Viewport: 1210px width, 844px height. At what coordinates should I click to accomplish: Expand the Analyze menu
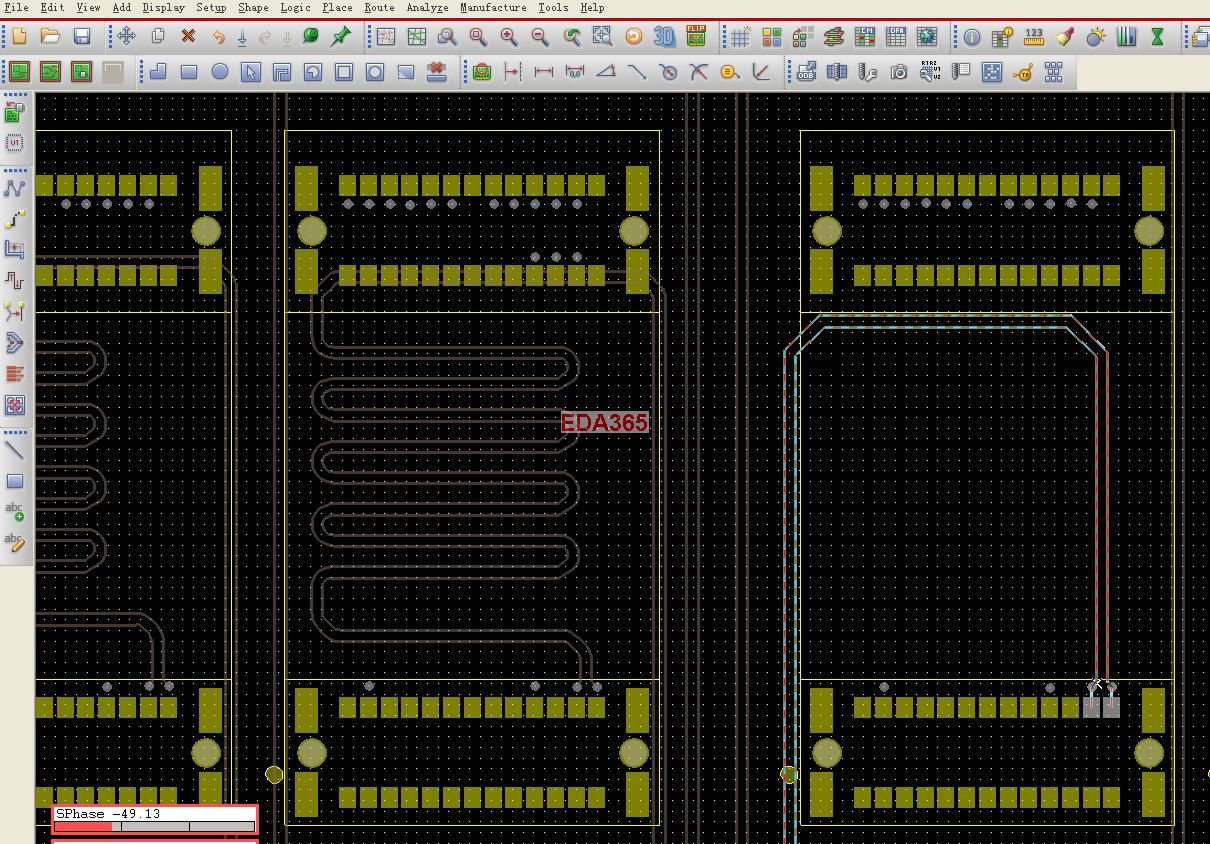[x=427, y=7]
